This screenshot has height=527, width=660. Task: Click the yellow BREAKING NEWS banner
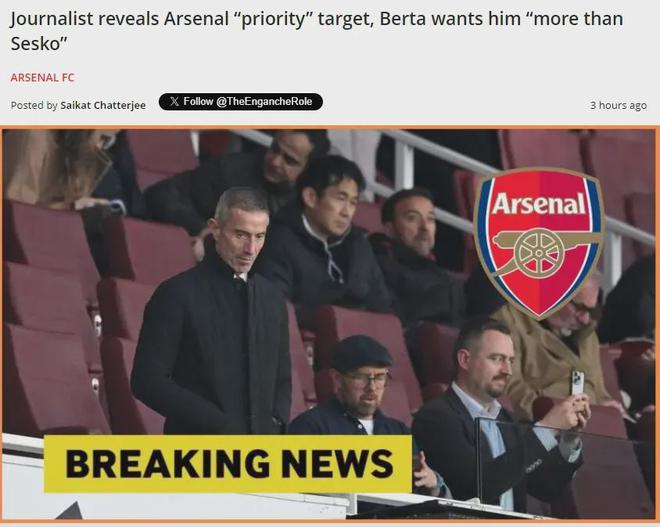tap(228, 463)
